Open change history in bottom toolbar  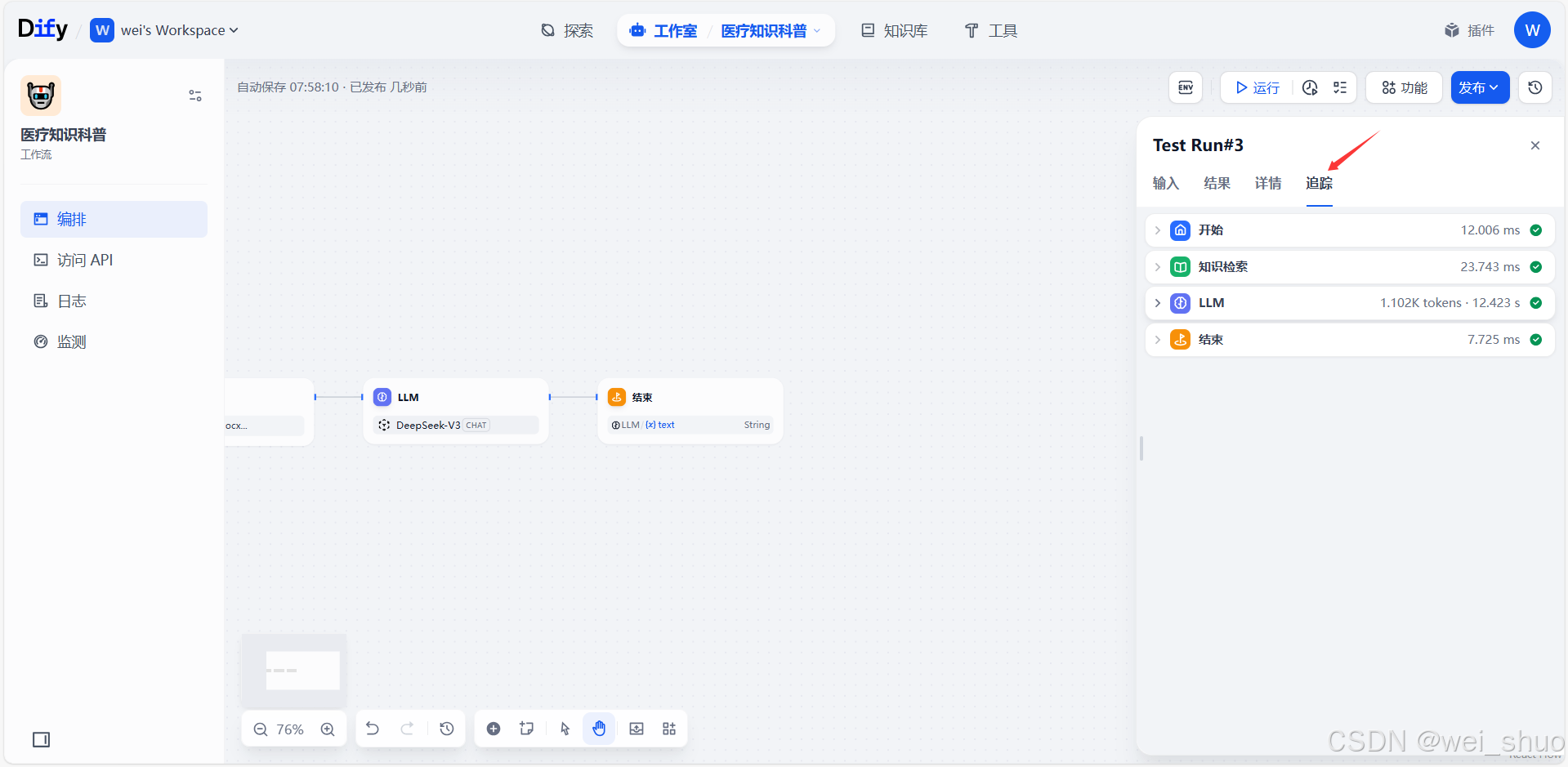pyautogui.click(x=447, y=729)
